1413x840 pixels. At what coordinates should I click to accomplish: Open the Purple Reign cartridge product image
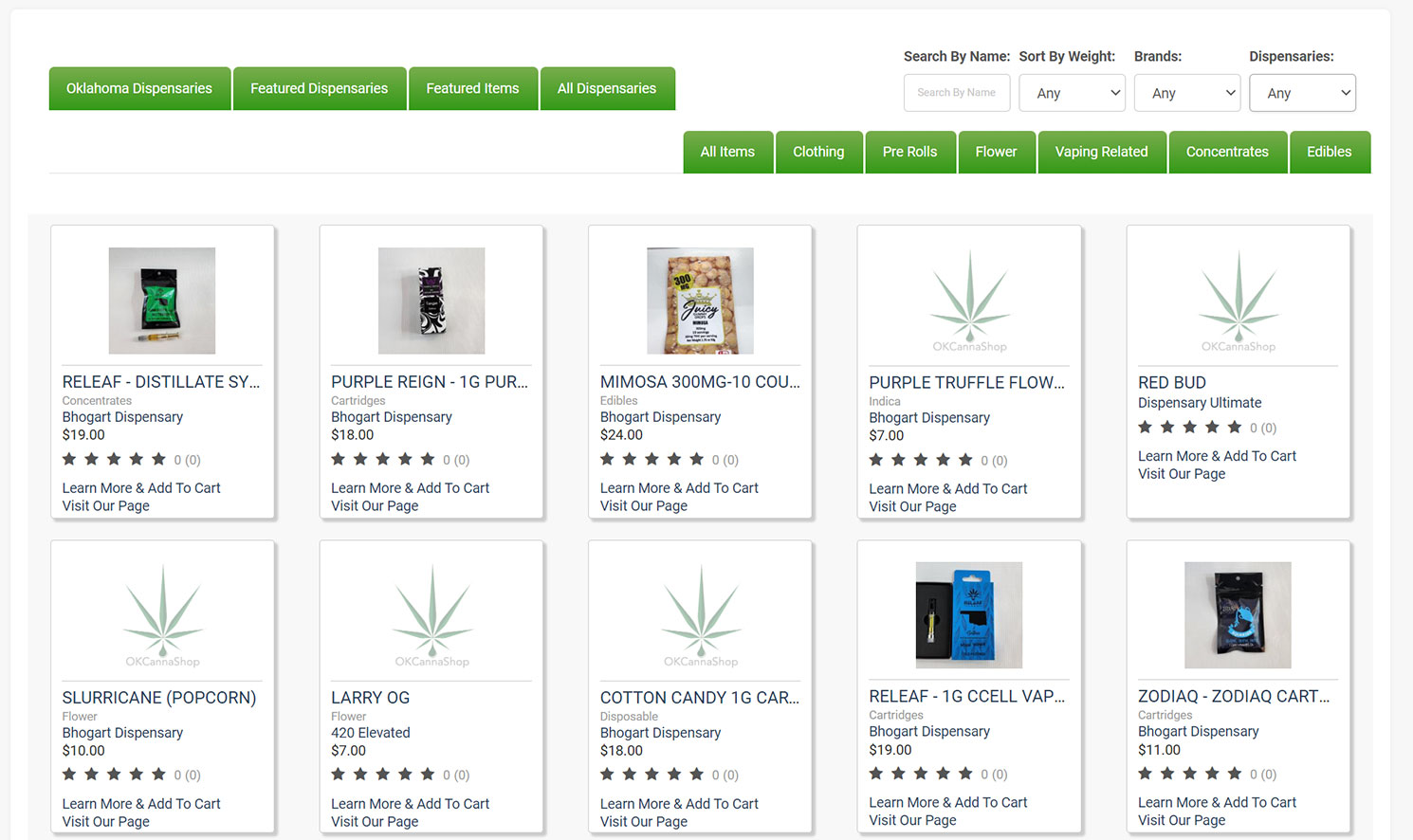(431, 301)
